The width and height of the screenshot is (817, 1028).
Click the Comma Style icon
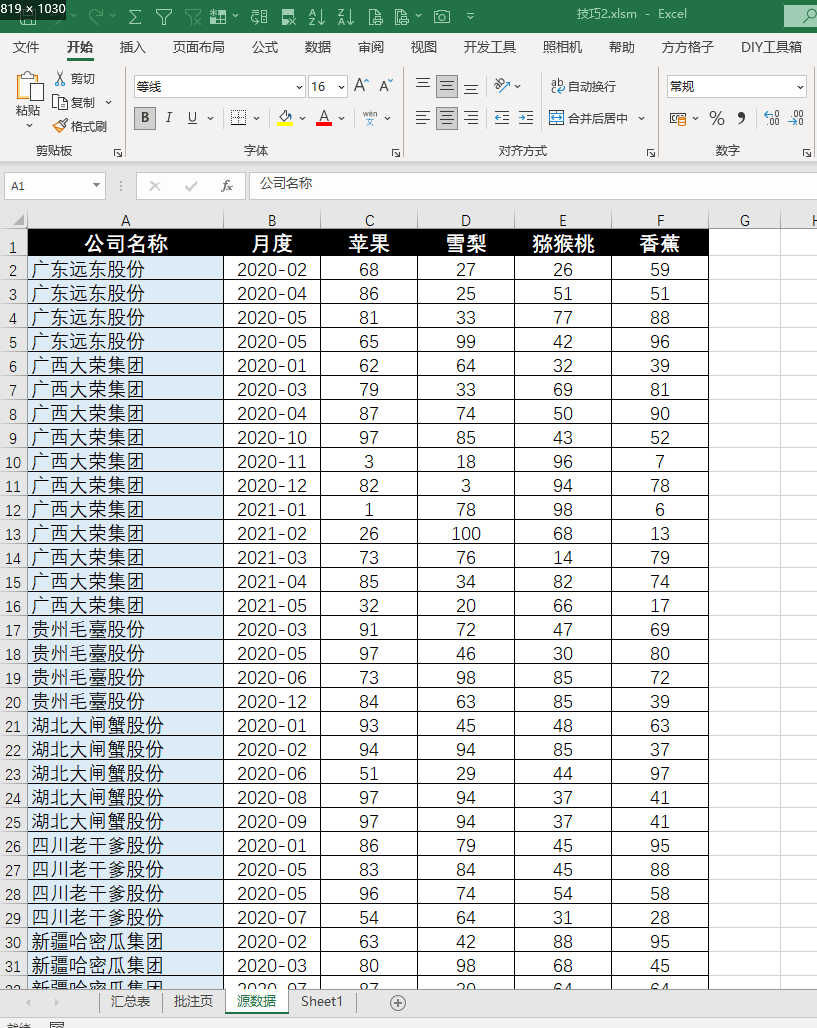point(742,118)
